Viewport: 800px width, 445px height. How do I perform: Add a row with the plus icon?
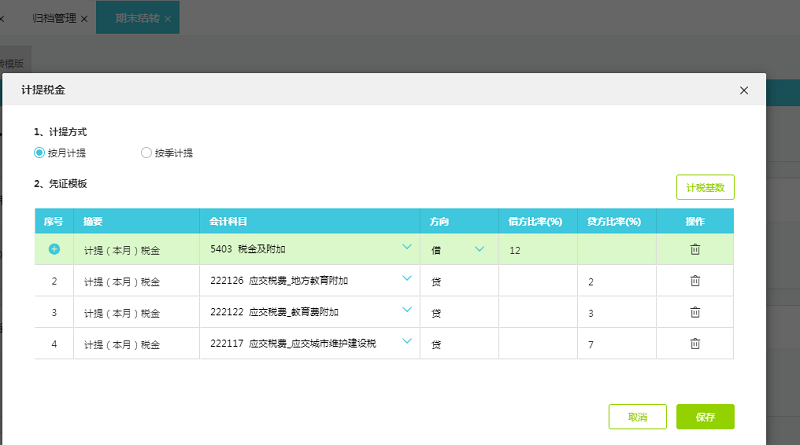(54, 249)
